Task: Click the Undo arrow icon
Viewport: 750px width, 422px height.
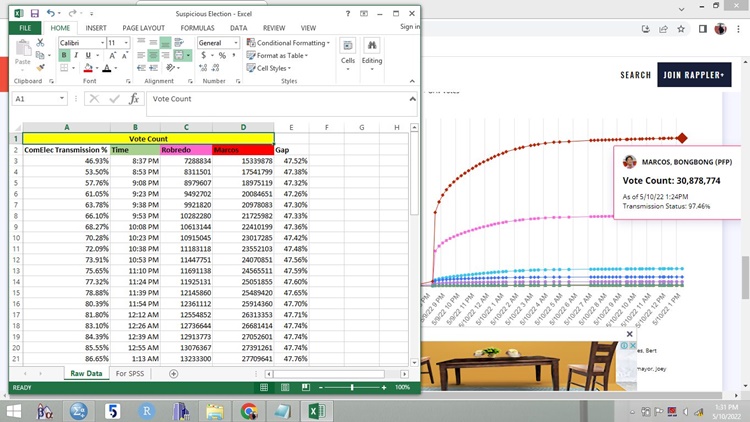Action: (x=51, y=13)
